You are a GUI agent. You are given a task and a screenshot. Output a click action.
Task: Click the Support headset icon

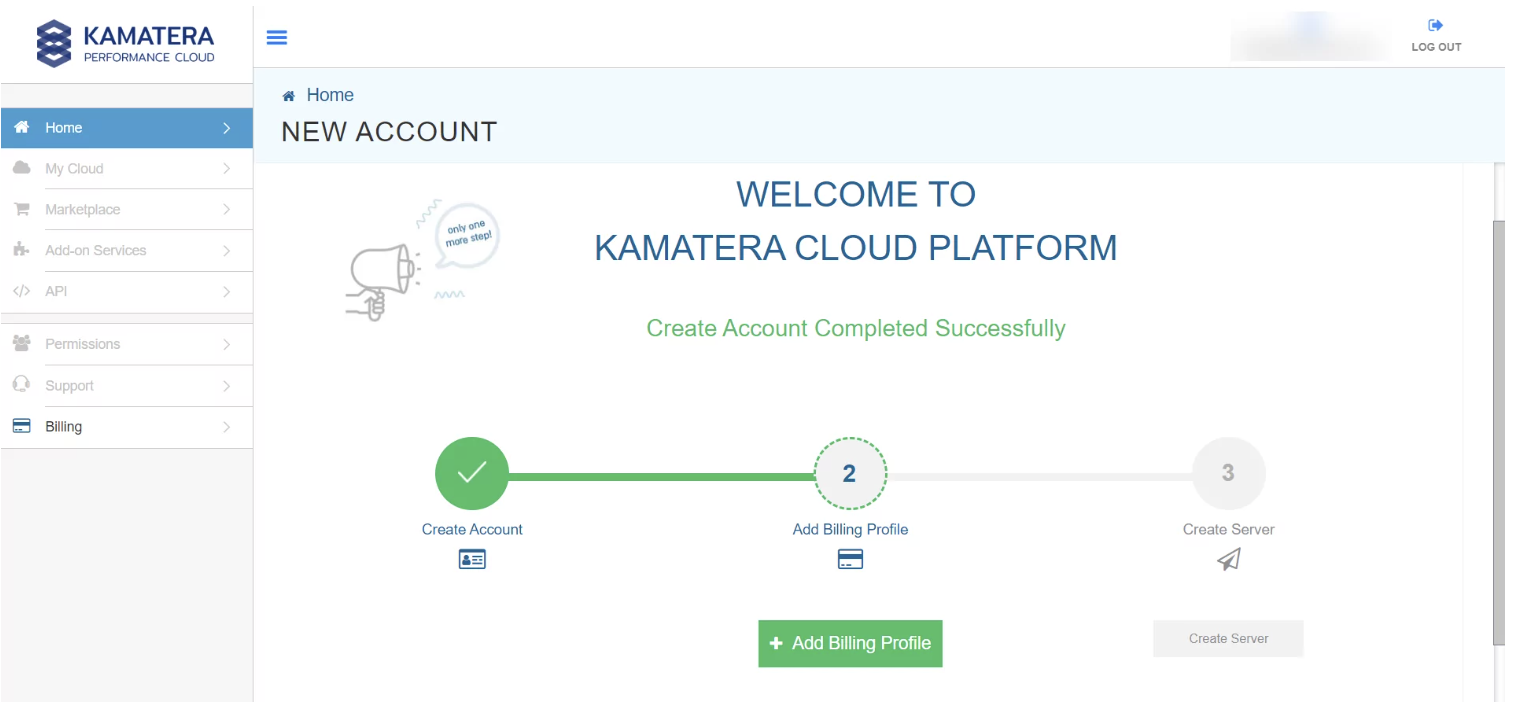21,385
